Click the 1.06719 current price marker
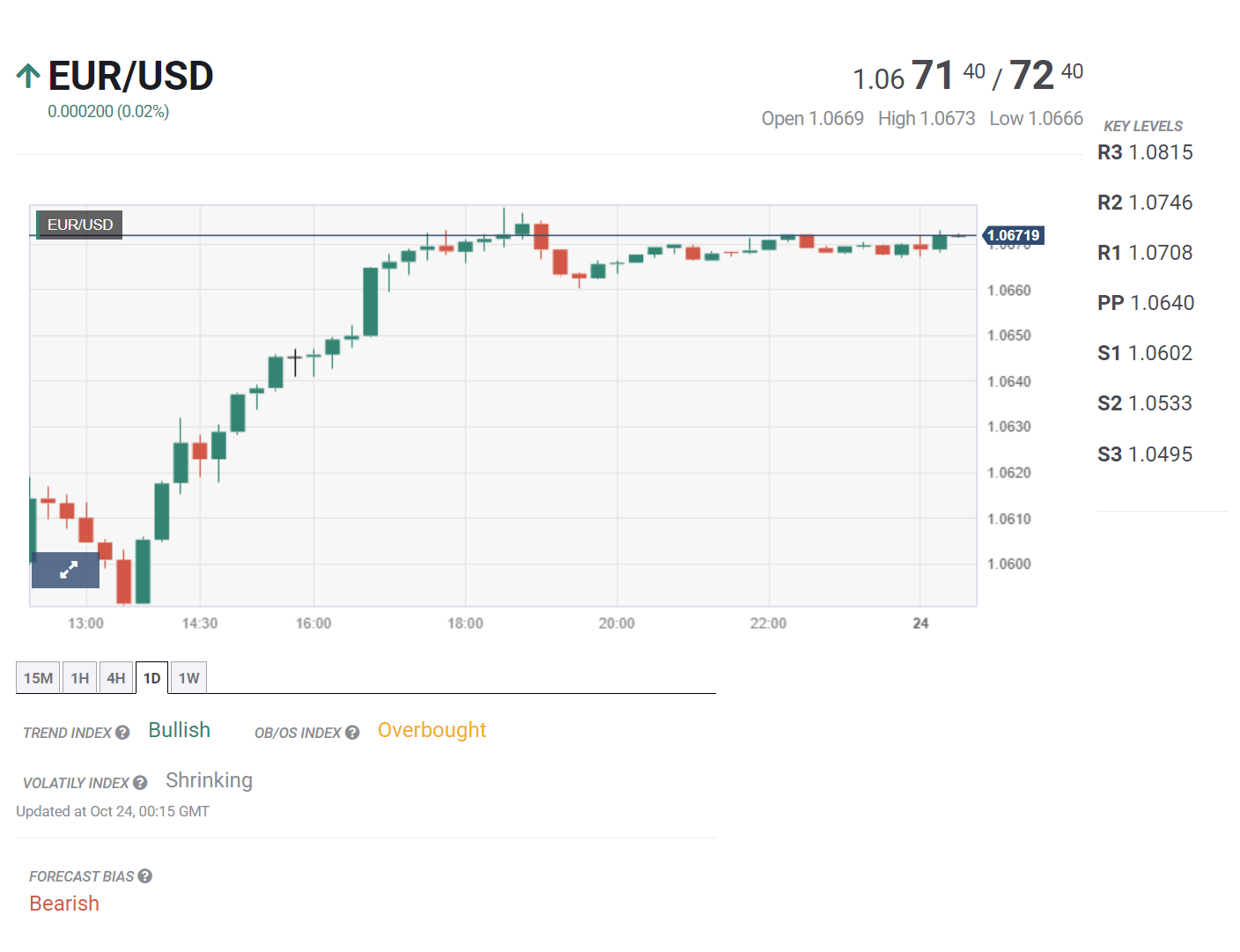This screenshot has height=952, width=1240. coord(1013,235)
